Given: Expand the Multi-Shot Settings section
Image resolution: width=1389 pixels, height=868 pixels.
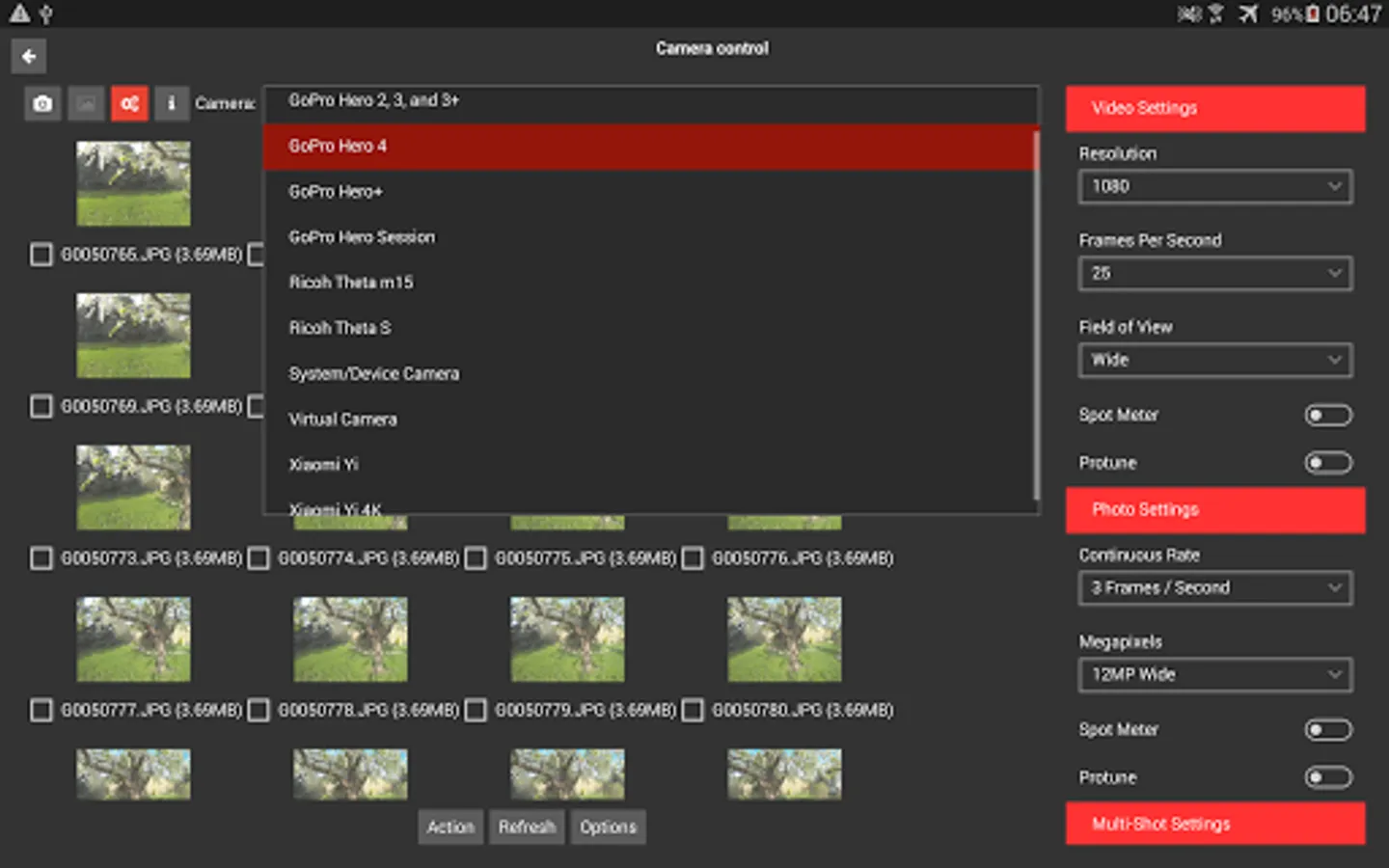Looking at the screenshot, I should pos(1215,824).
